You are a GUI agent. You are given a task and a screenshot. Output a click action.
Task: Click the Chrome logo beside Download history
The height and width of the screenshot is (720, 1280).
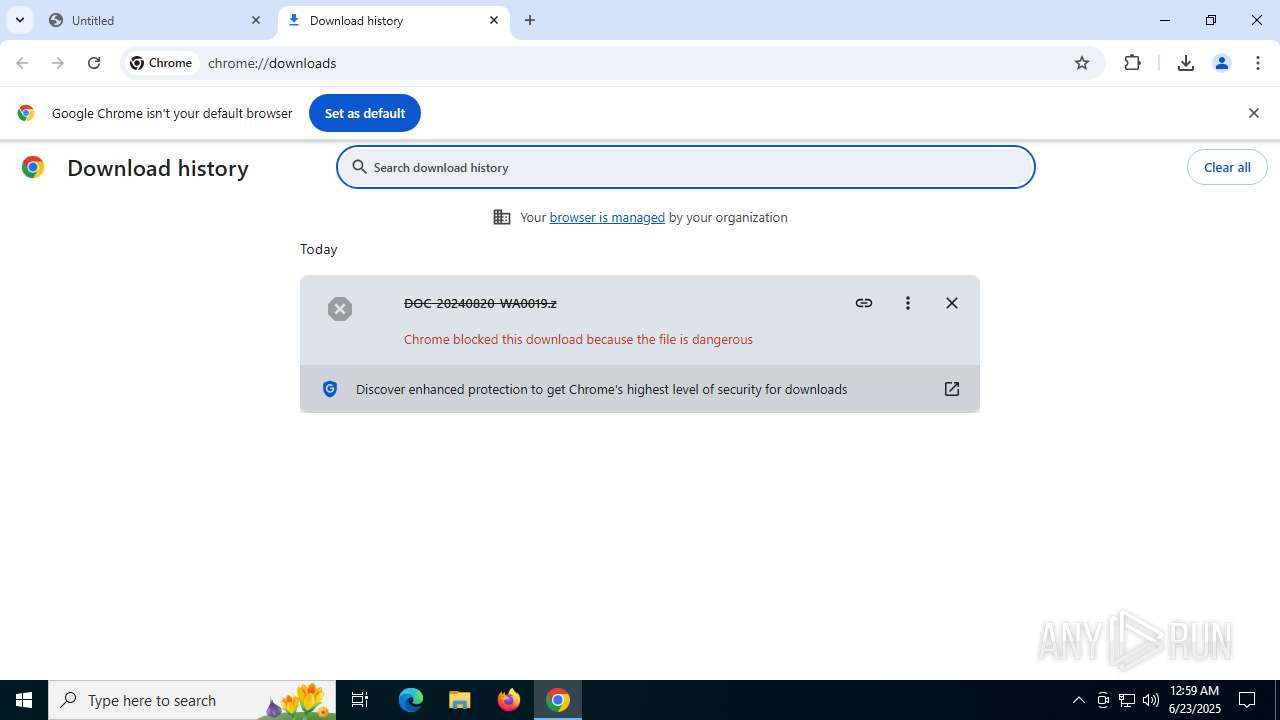tap(33, 167)
